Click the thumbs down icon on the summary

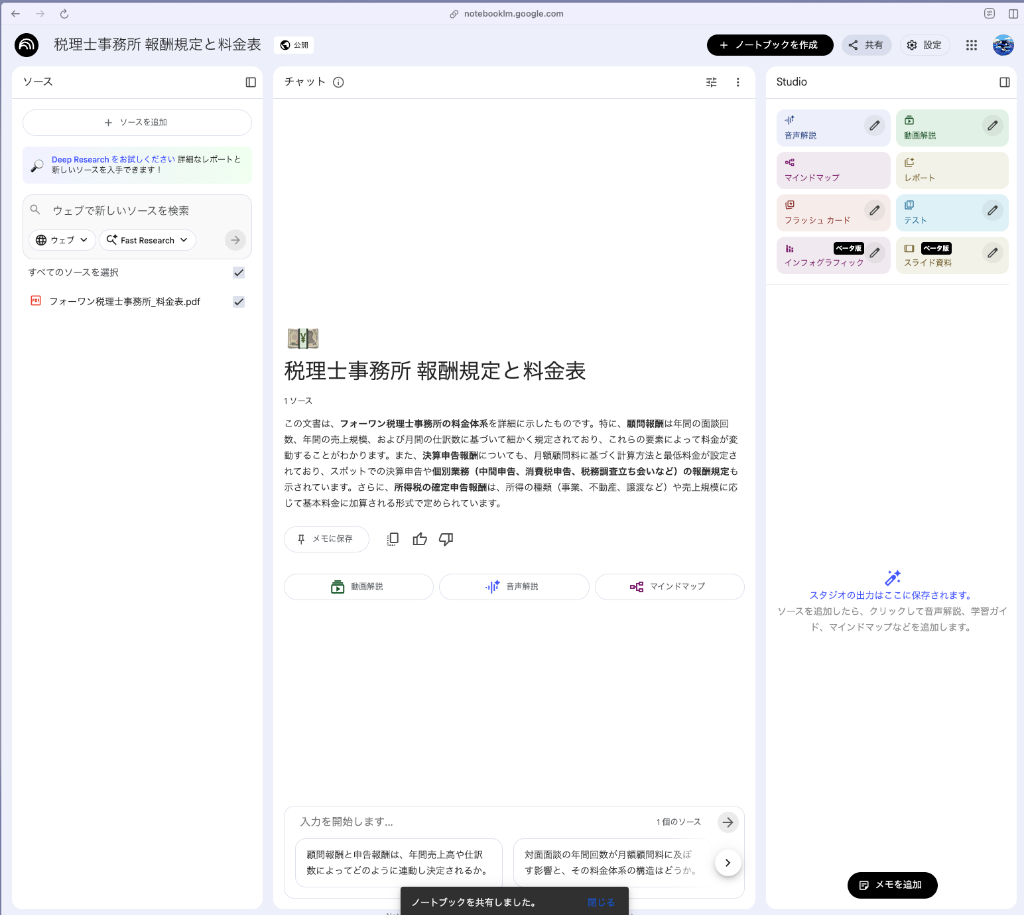(x=446, y=539)
